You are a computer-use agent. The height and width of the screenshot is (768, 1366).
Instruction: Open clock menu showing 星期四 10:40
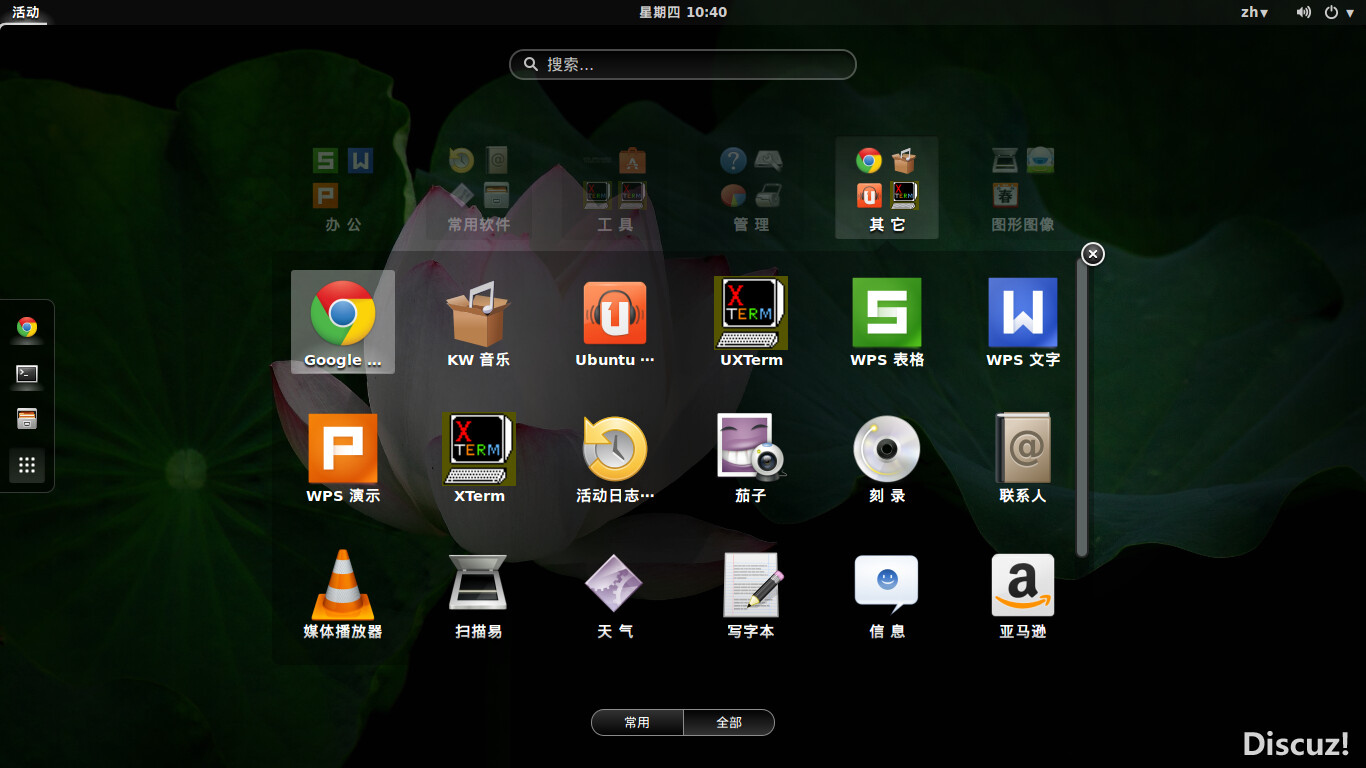click(683, 12)
